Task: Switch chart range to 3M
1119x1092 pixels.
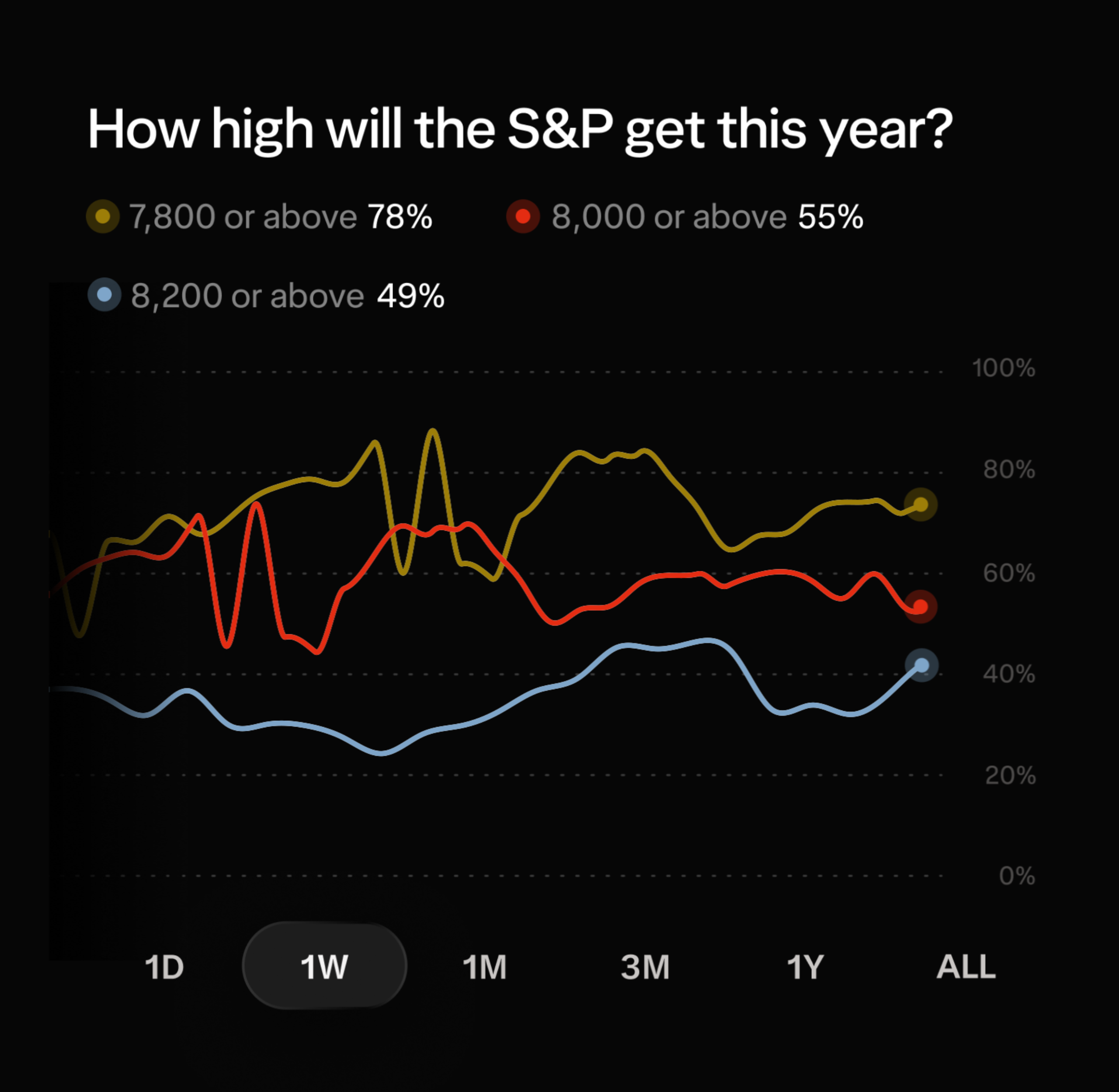Action: coord(645,967)
